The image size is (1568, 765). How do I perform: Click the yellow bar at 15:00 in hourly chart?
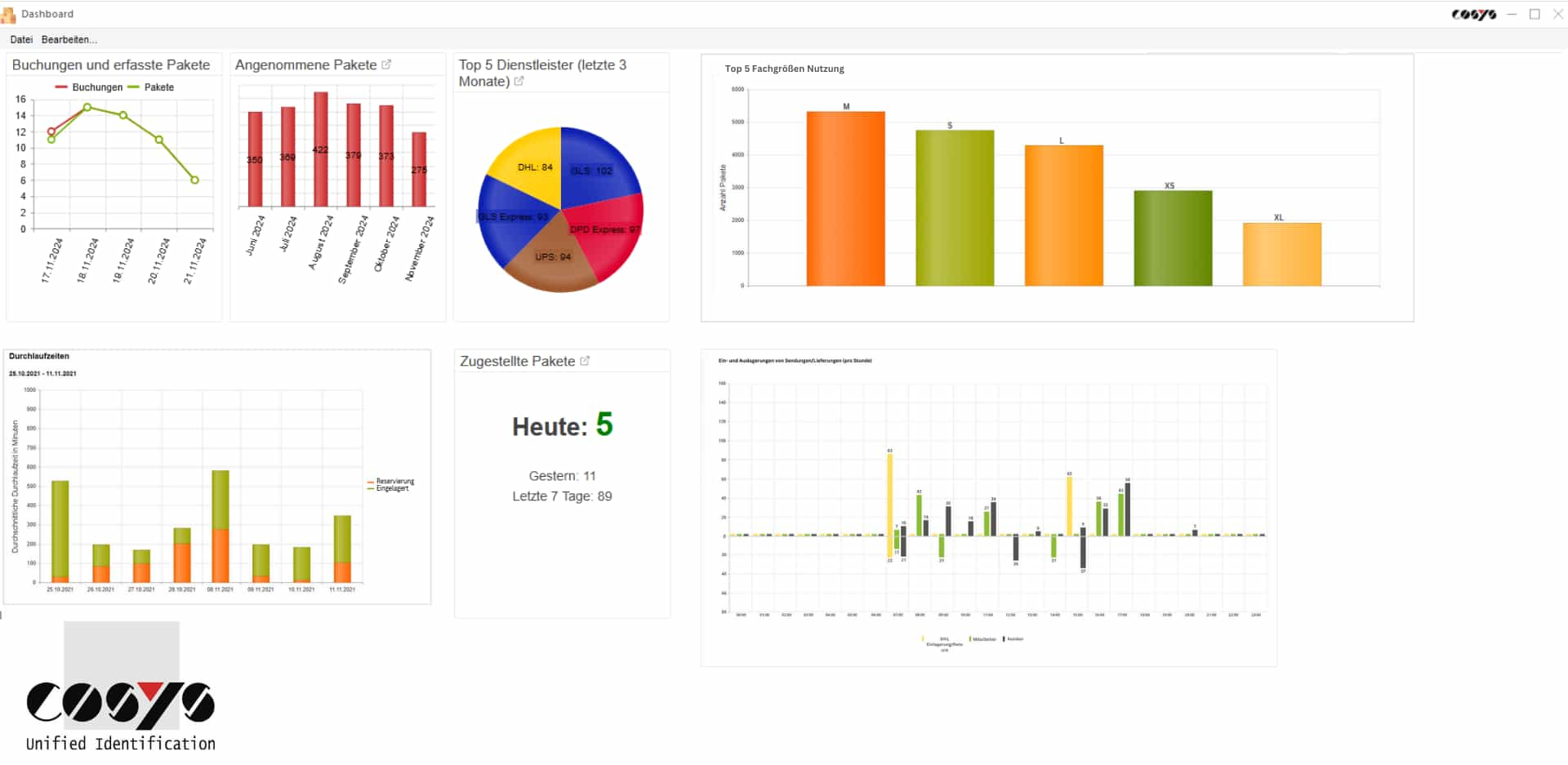[1069, 506]
